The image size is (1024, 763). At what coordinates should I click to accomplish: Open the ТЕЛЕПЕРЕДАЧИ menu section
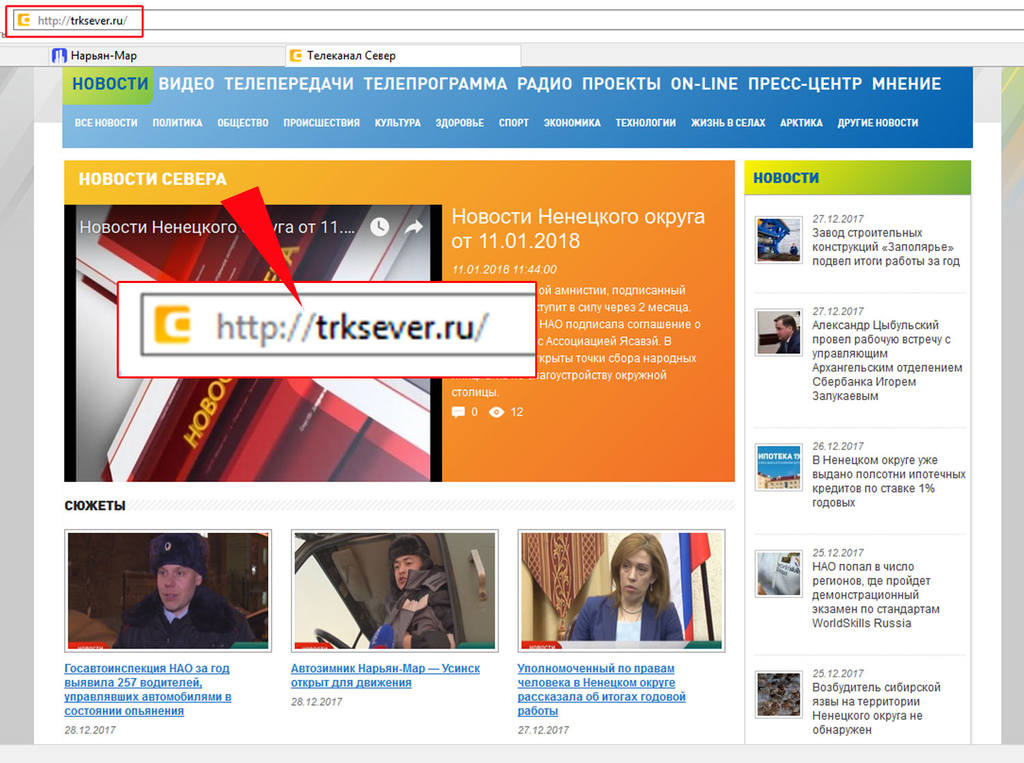289,84
